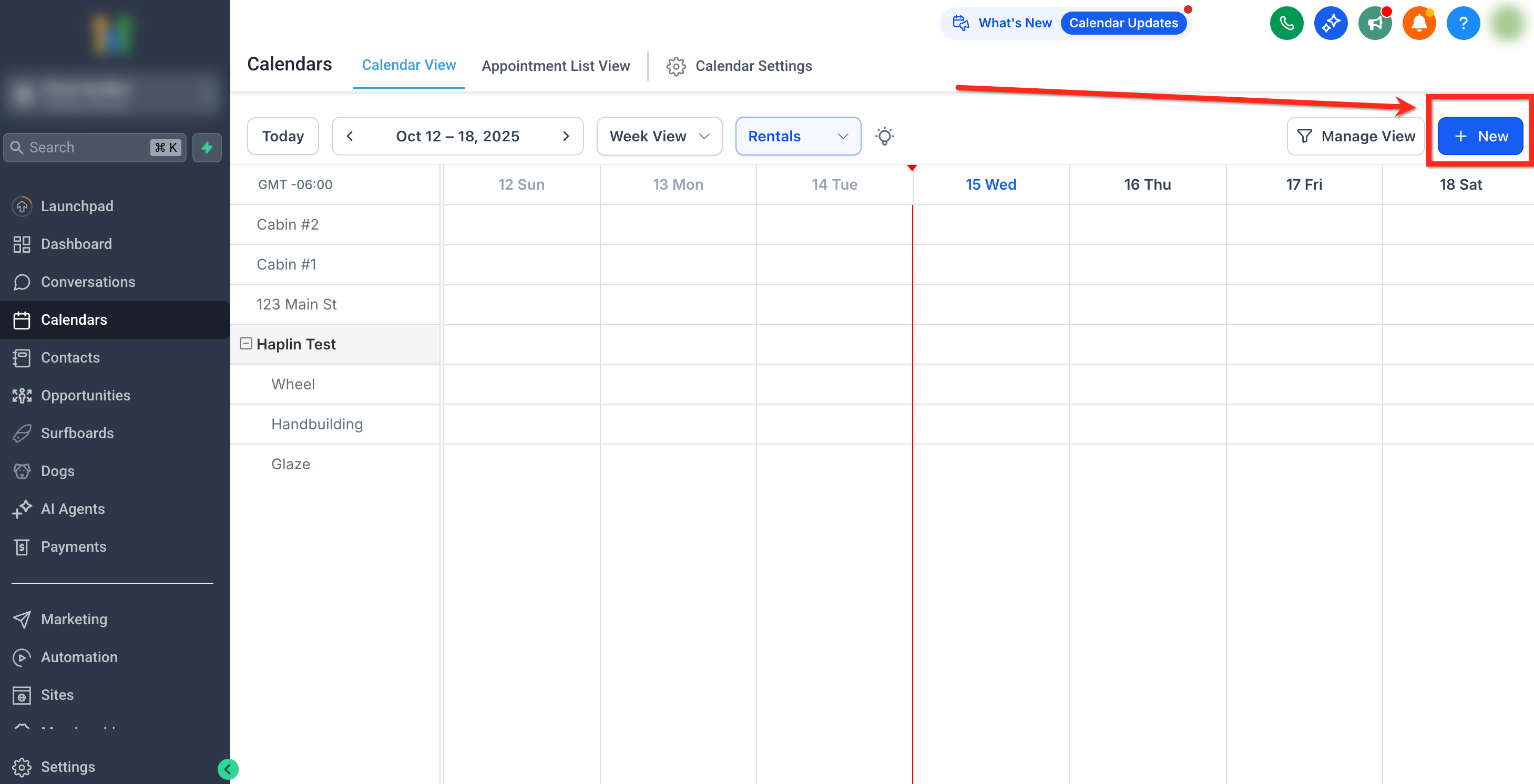Click the Today button
This screenshot has width=1534, height=784.
pos(283,136)
